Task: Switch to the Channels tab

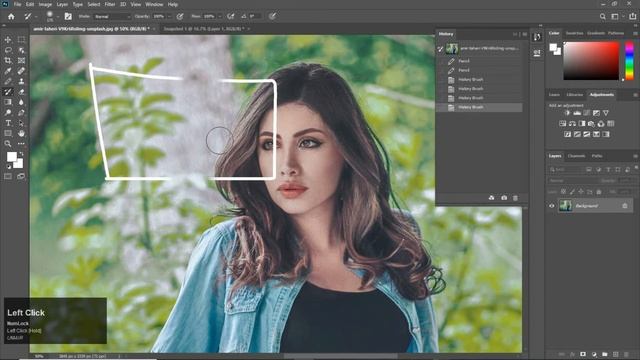Action: (576, 156)
